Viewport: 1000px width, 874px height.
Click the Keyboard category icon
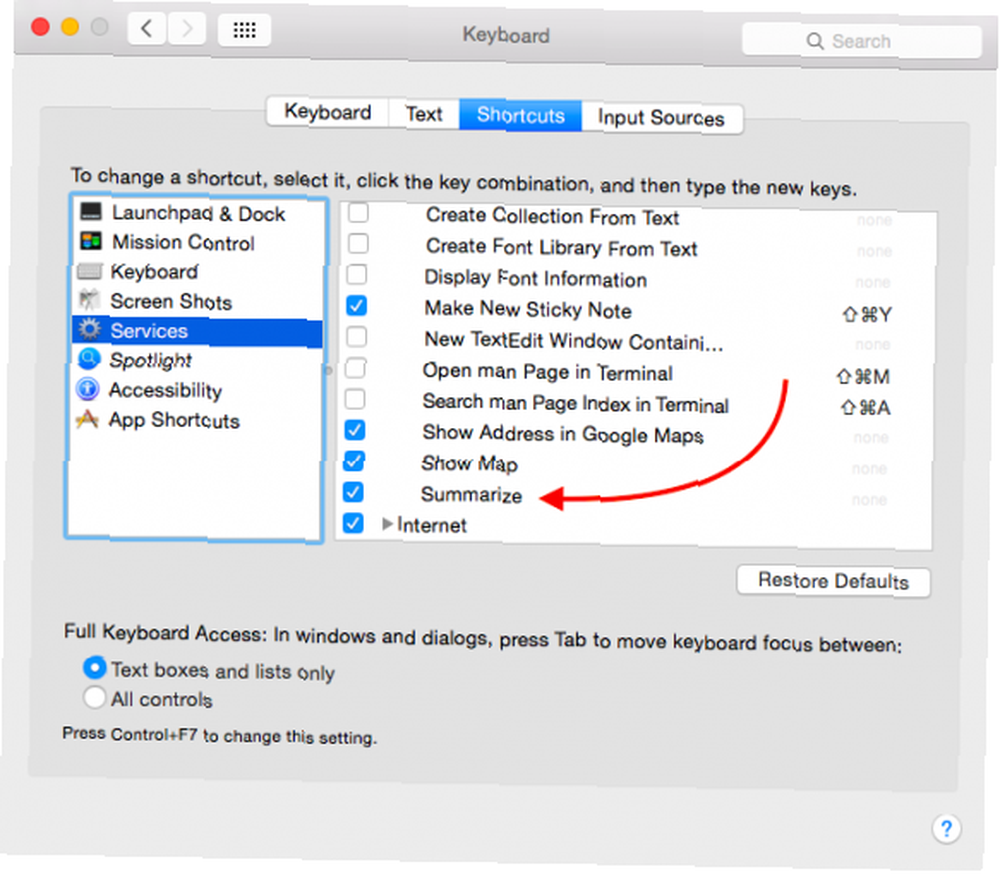(89, 271)
